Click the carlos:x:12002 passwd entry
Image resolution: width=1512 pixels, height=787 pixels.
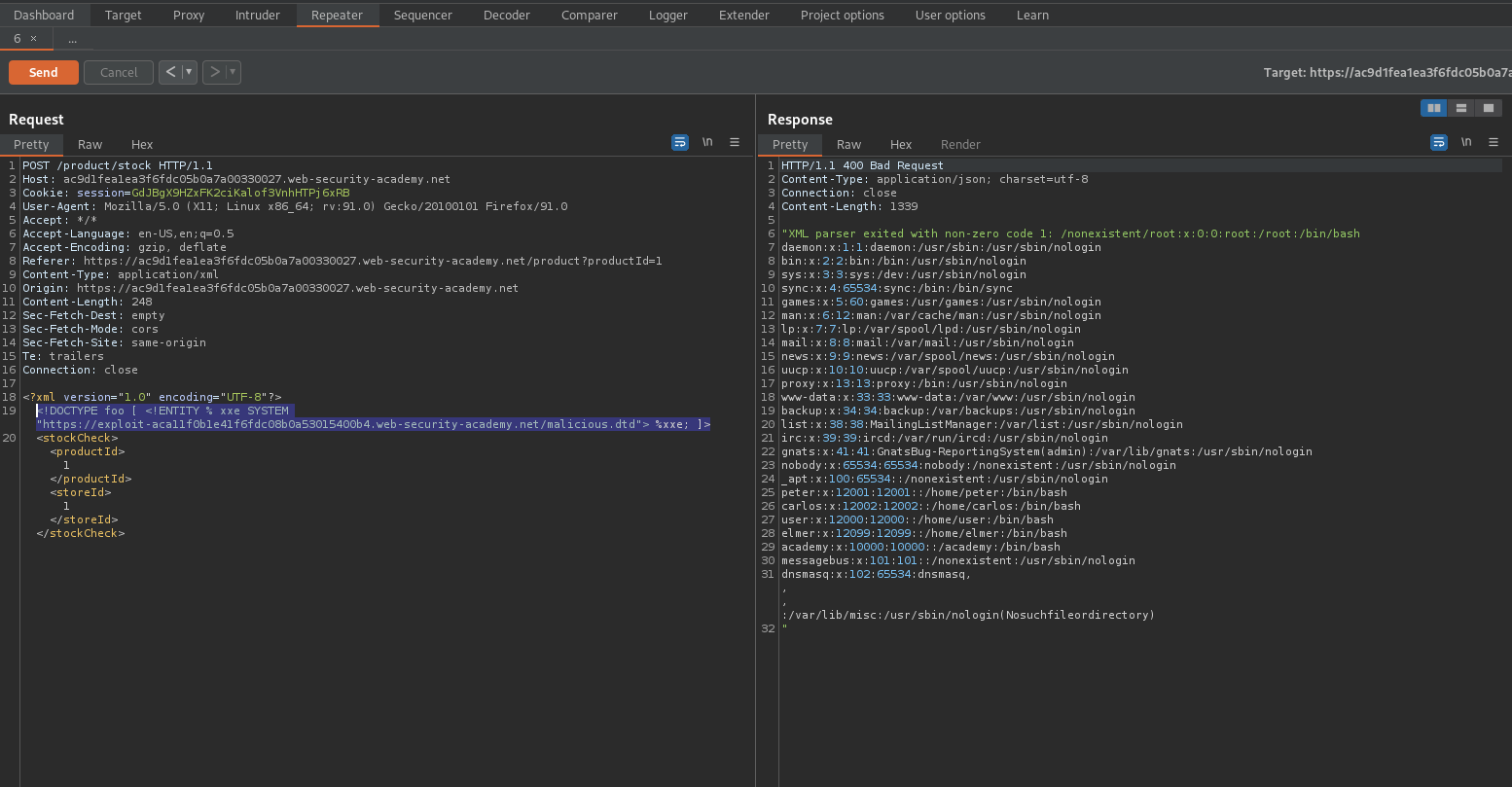pyautogui.click(x=931, y=506)
